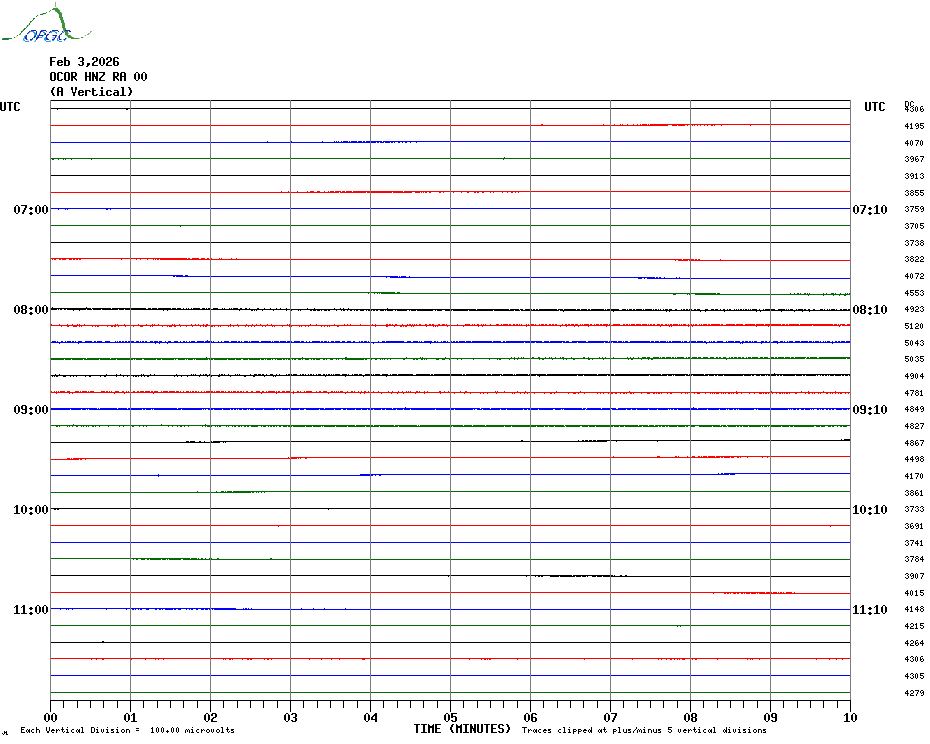Click the DC value '3733'

914,509
